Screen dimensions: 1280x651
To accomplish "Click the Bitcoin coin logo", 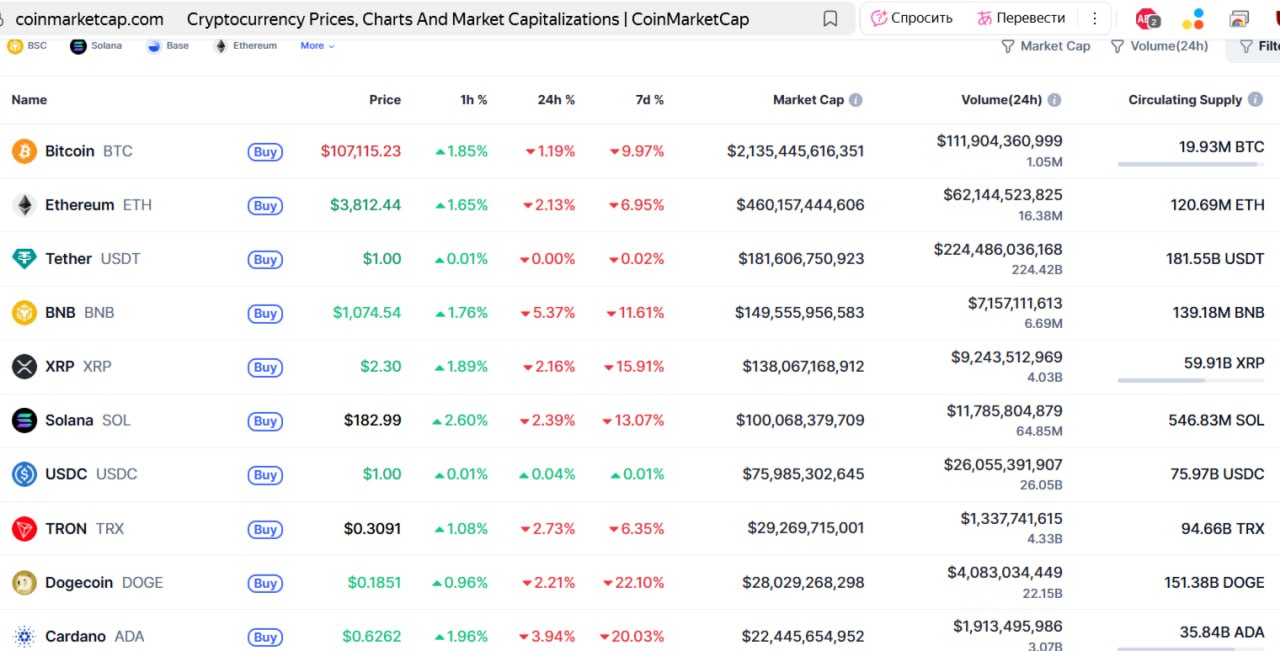I will point(24,151).
